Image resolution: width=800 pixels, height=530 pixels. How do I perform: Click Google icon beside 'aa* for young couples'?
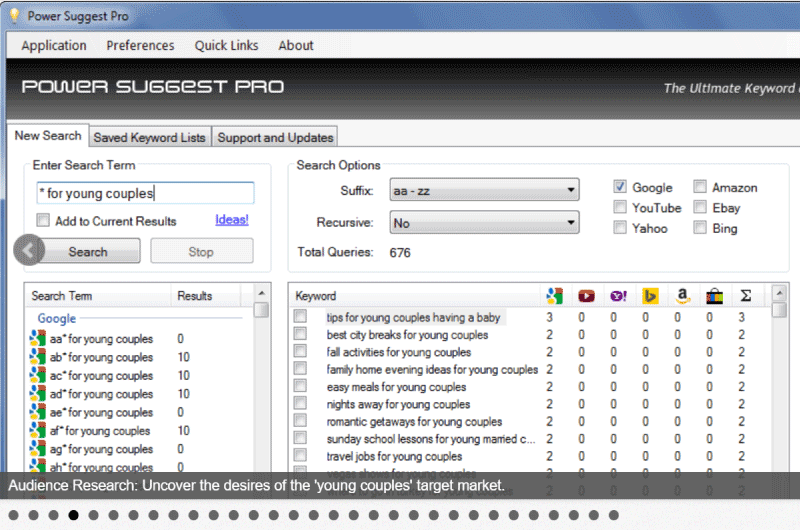[x=38, y=338]
